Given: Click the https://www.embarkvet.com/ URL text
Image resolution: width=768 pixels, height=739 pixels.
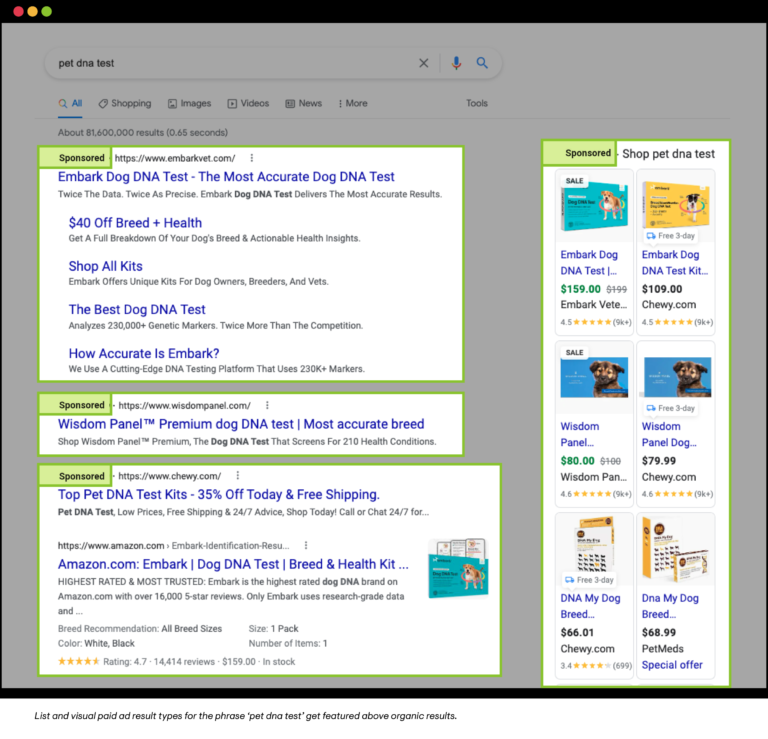Looking at the screenshot, I should coord(175,158).
